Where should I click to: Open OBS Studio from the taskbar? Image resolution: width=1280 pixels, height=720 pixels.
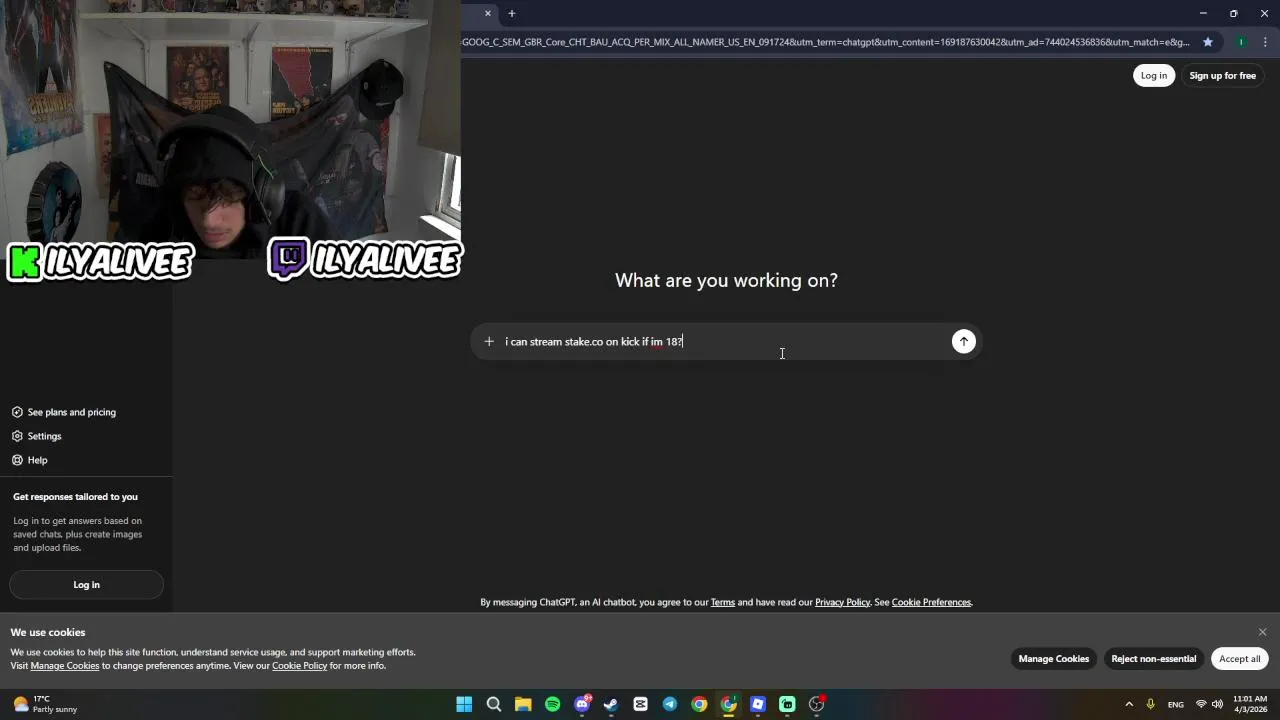tap(817, 704)
